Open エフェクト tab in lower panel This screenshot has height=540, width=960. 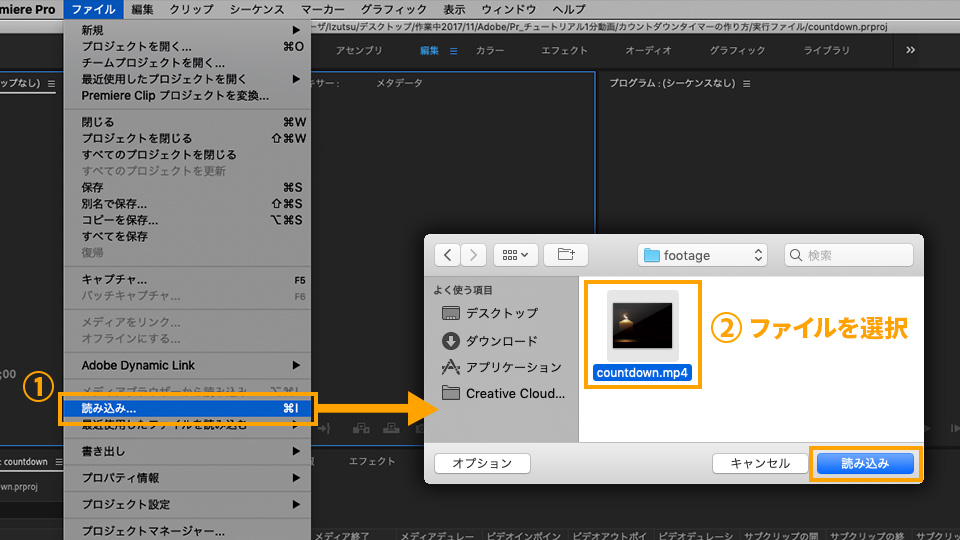coord(372,461)
